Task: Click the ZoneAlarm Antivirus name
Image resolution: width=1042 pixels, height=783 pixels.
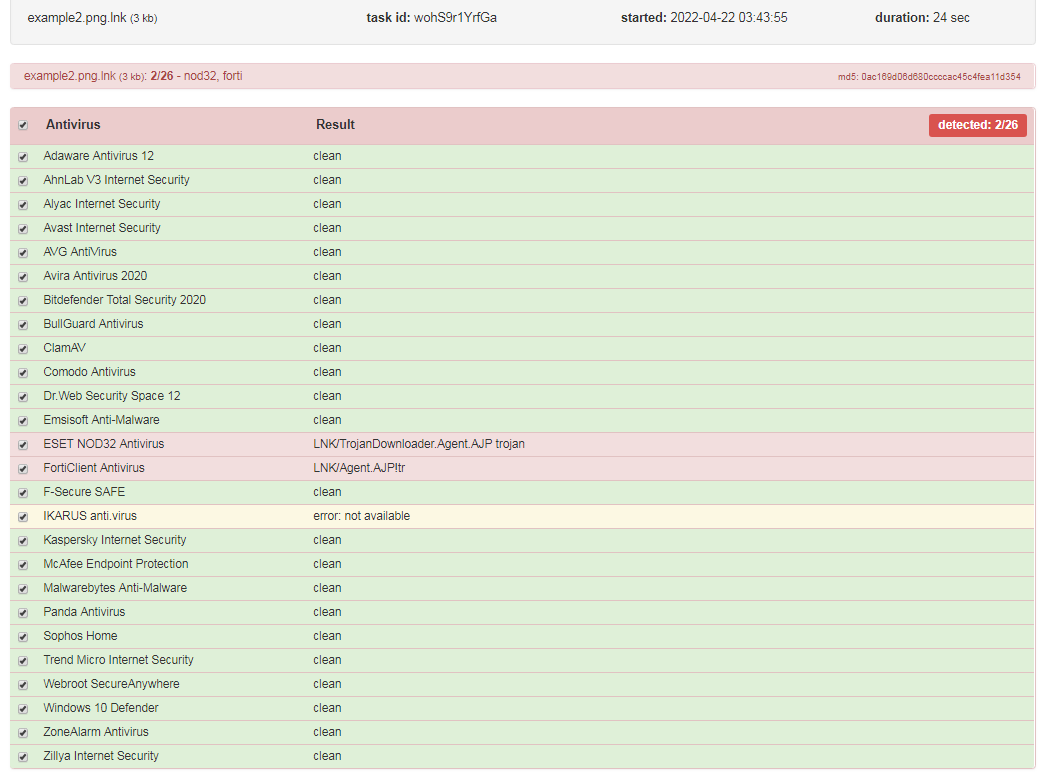Action: [x=96, y=732]
